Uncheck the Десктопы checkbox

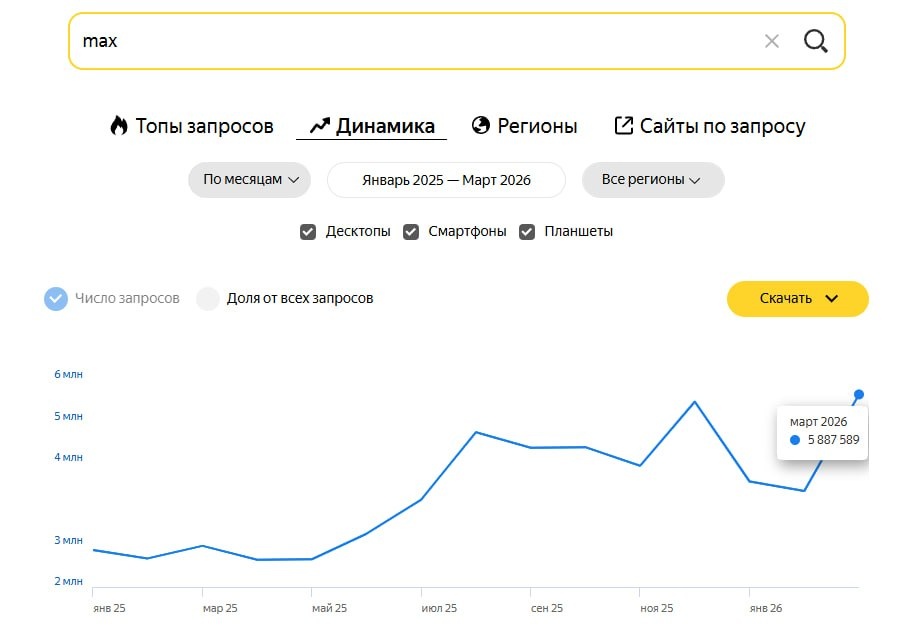(308, 232)
